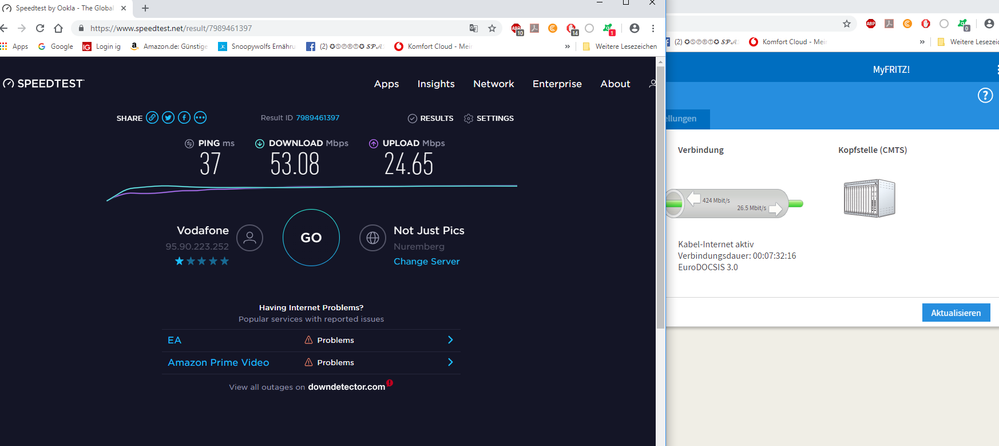
Task: Expand hidden bookmarks in FRITZ!Box window
Action: 922,41
